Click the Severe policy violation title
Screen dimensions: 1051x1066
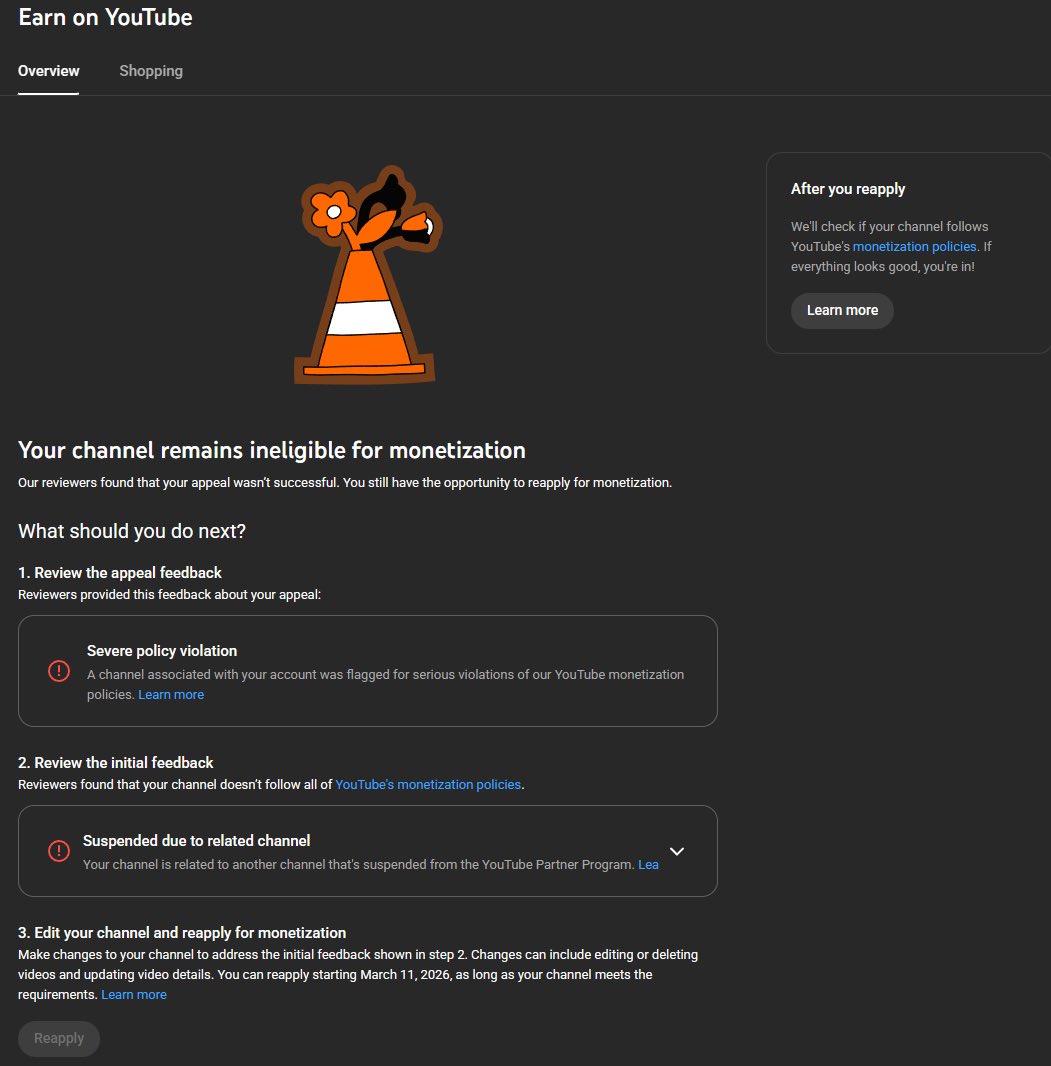point(162,651)
